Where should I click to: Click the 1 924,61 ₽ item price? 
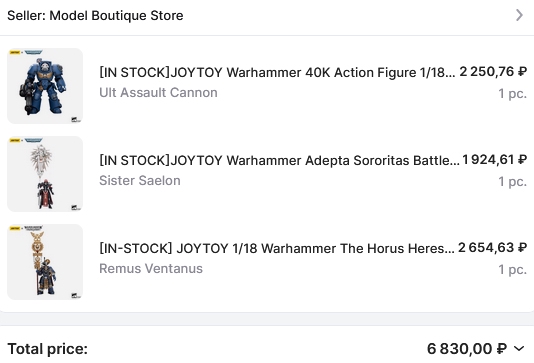pyautogui.click(x=494, y=160)
